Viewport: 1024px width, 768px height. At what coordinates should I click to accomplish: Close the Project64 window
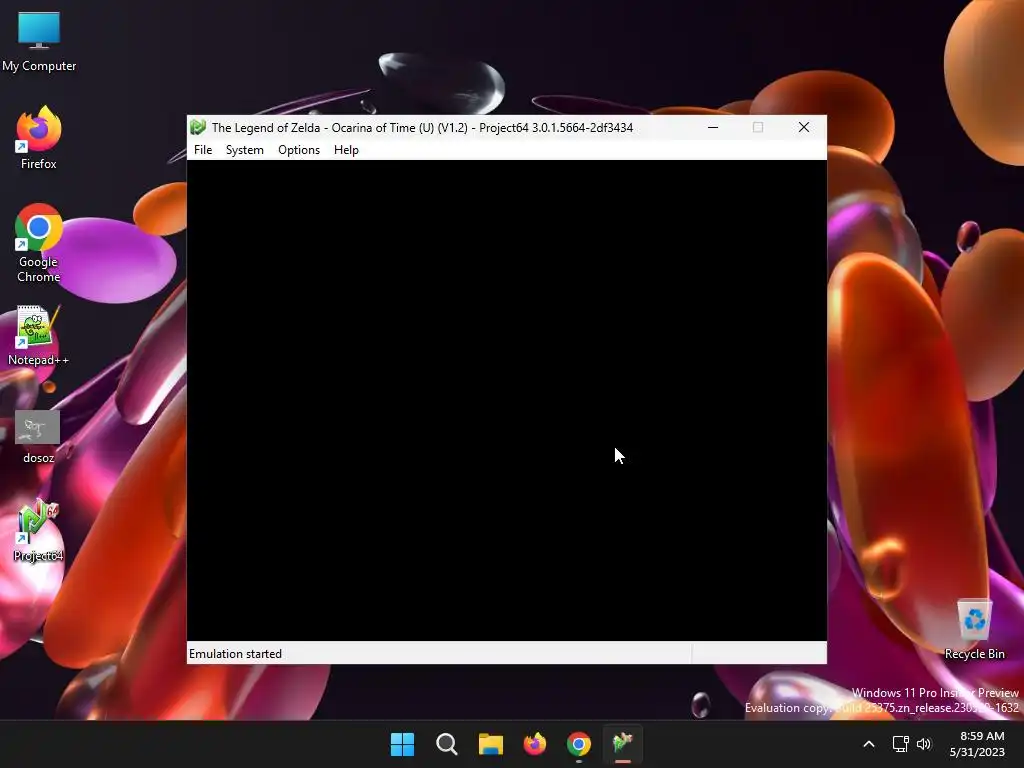pyautogui.click(x=804, y=127)
